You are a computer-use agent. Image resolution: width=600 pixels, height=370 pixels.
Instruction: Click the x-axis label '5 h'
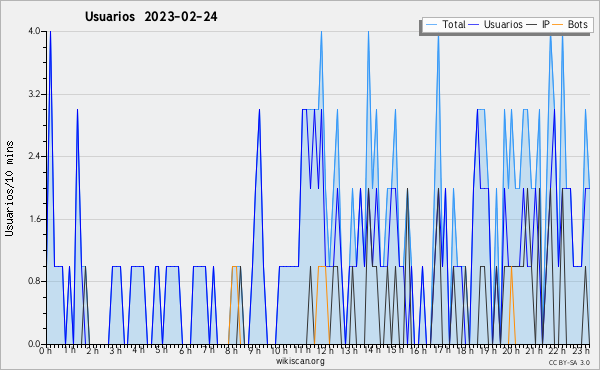(x=161, y=350)
